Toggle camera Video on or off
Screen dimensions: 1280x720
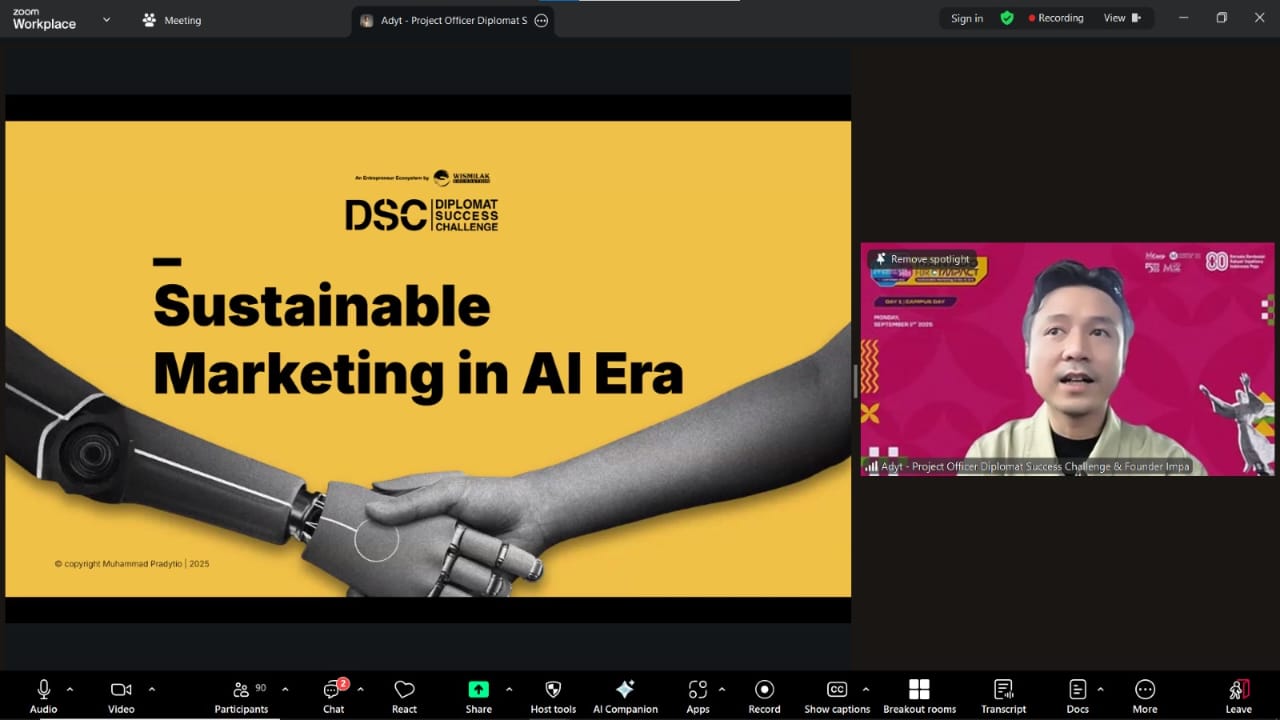coord(121,689)
